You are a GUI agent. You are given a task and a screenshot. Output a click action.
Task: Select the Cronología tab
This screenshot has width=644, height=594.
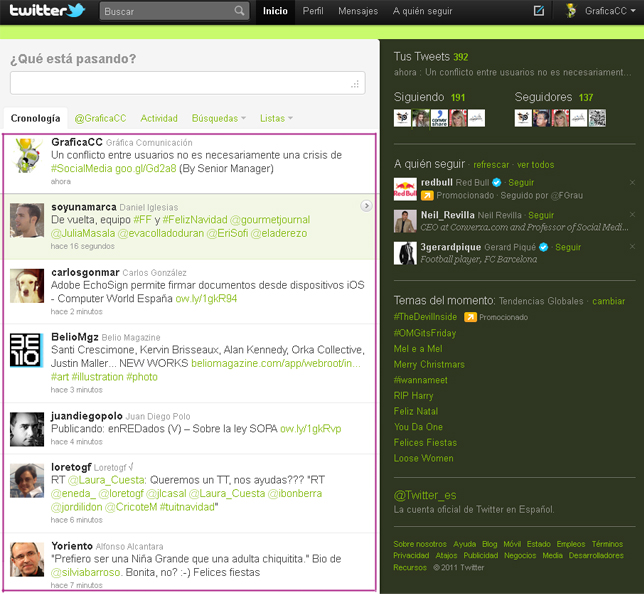35,118
